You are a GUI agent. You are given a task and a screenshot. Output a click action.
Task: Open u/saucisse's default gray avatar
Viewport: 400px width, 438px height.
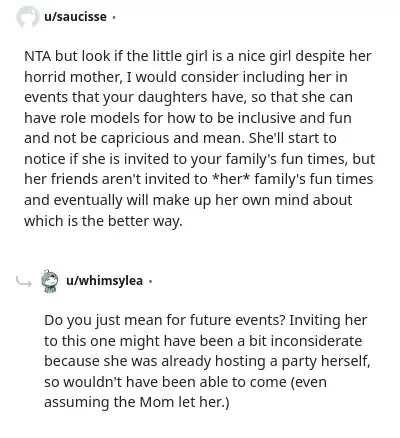coord(27,17)
